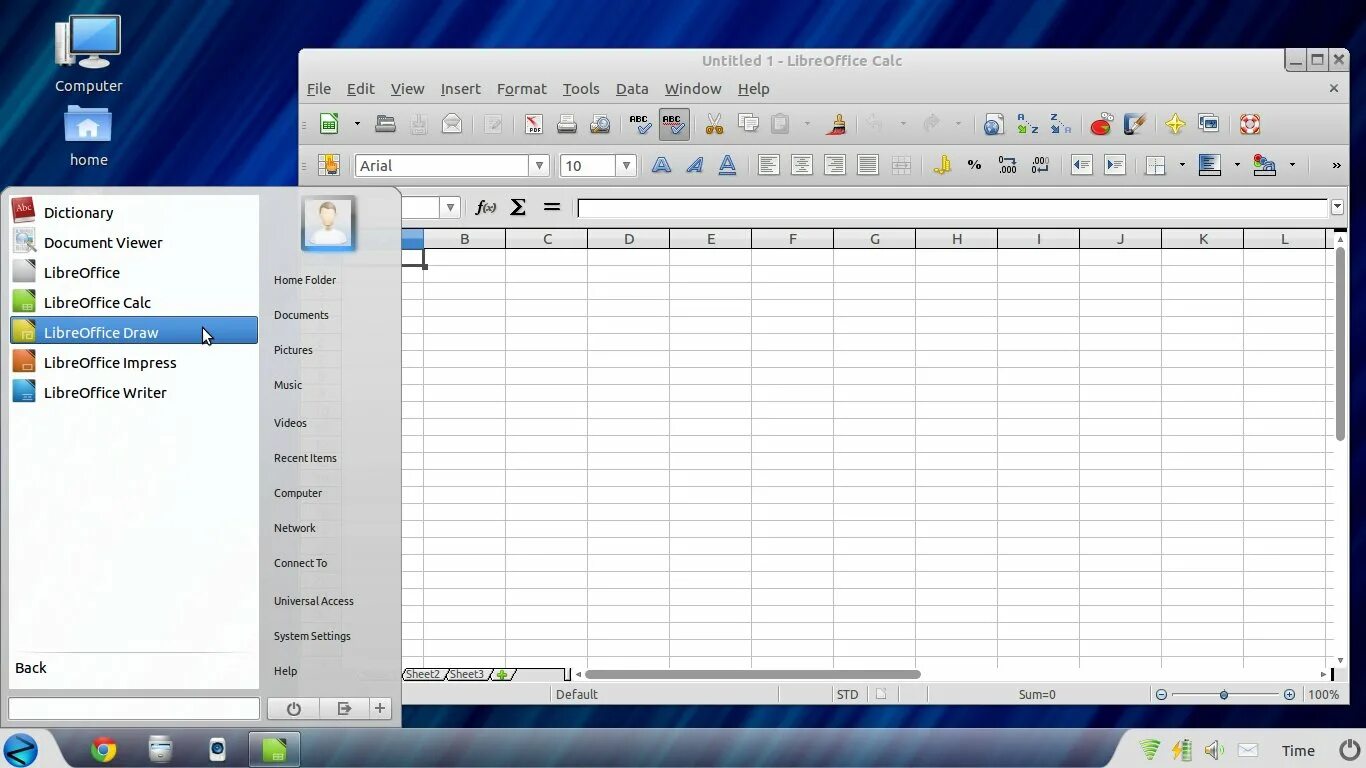Toggle Align Right

(x=834, y=165)
